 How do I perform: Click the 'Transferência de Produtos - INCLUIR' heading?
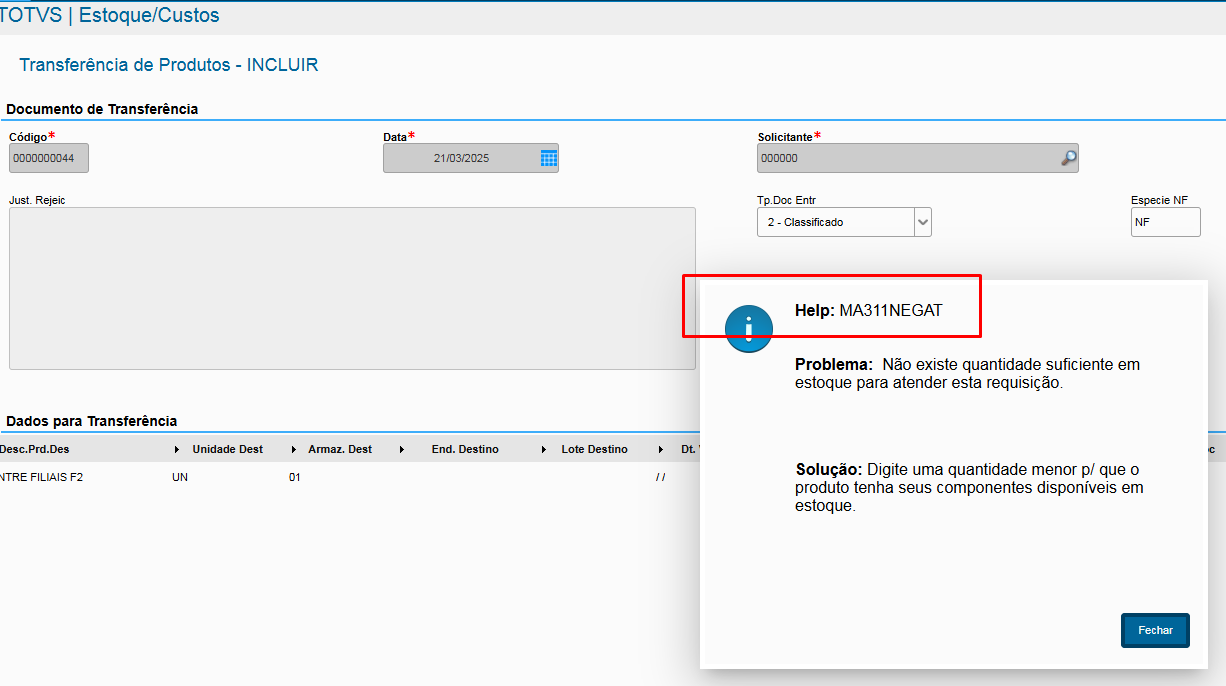click(169, 65)
